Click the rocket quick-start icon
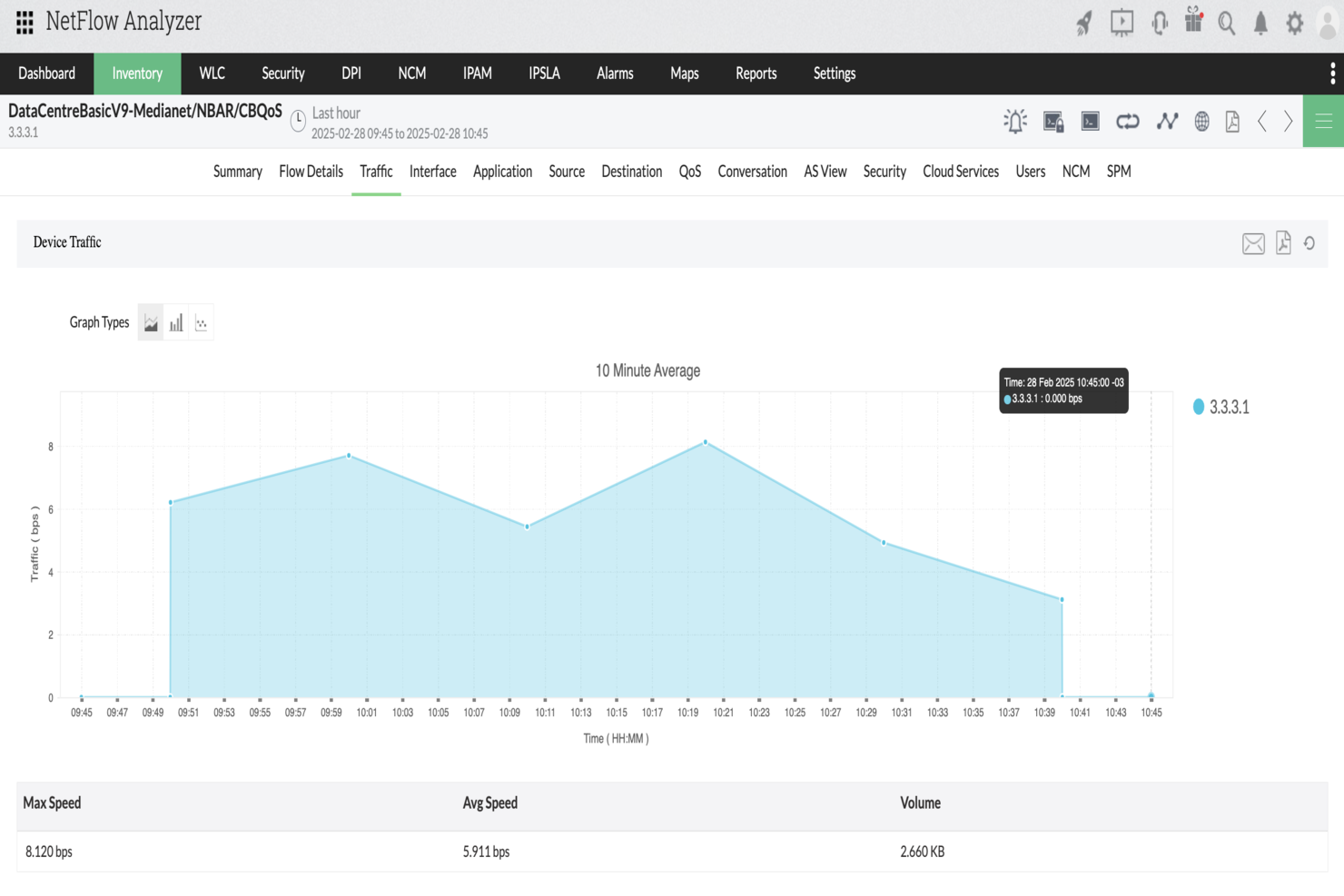1344x896 pixels. (x=1084, y=23)
